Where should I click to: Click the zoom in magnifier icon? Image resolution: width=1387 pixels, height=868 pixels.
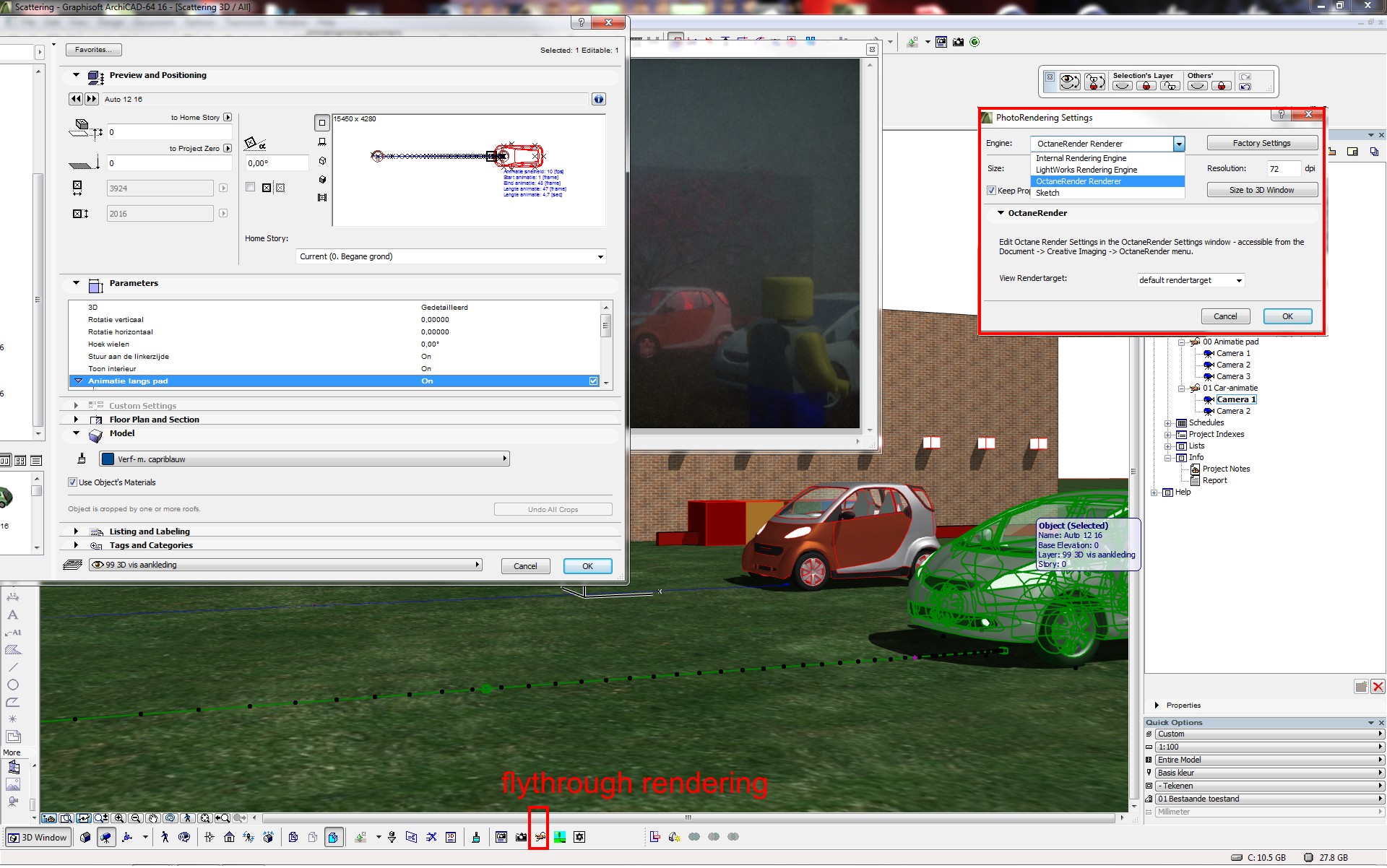(118, 818)
